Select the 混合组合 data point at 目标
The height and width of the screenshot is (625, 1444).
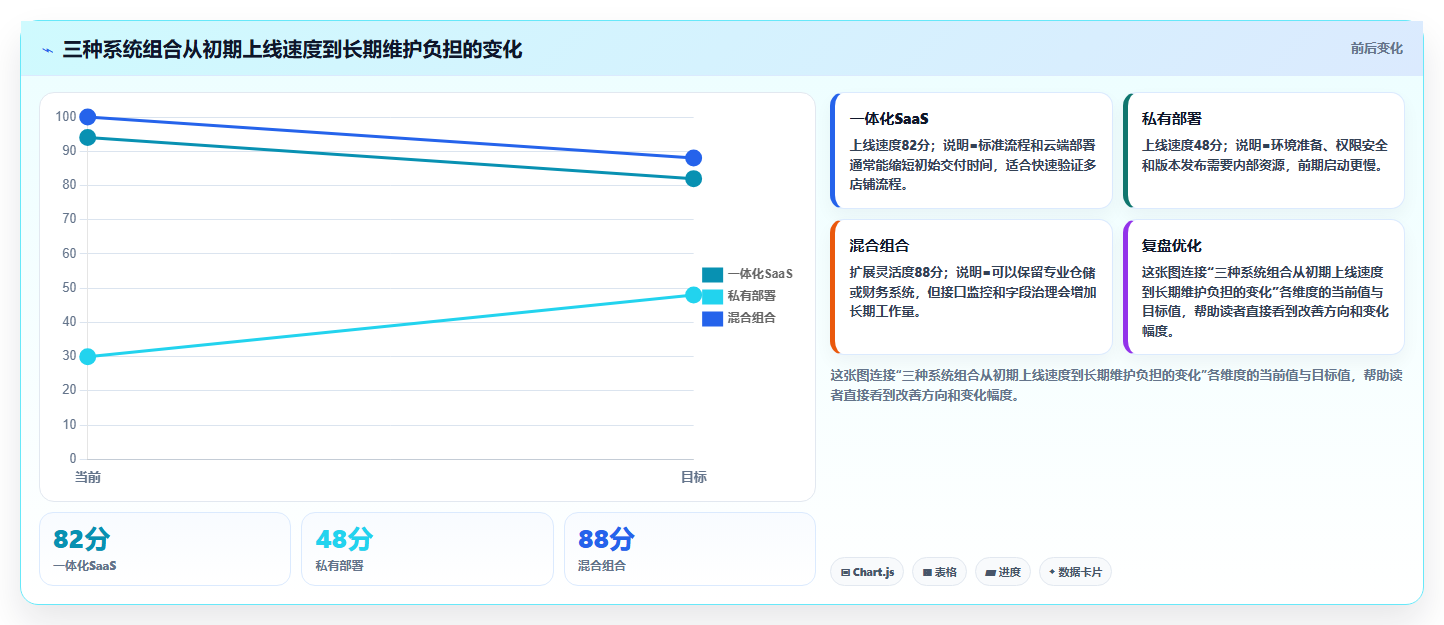click(694, 158)
